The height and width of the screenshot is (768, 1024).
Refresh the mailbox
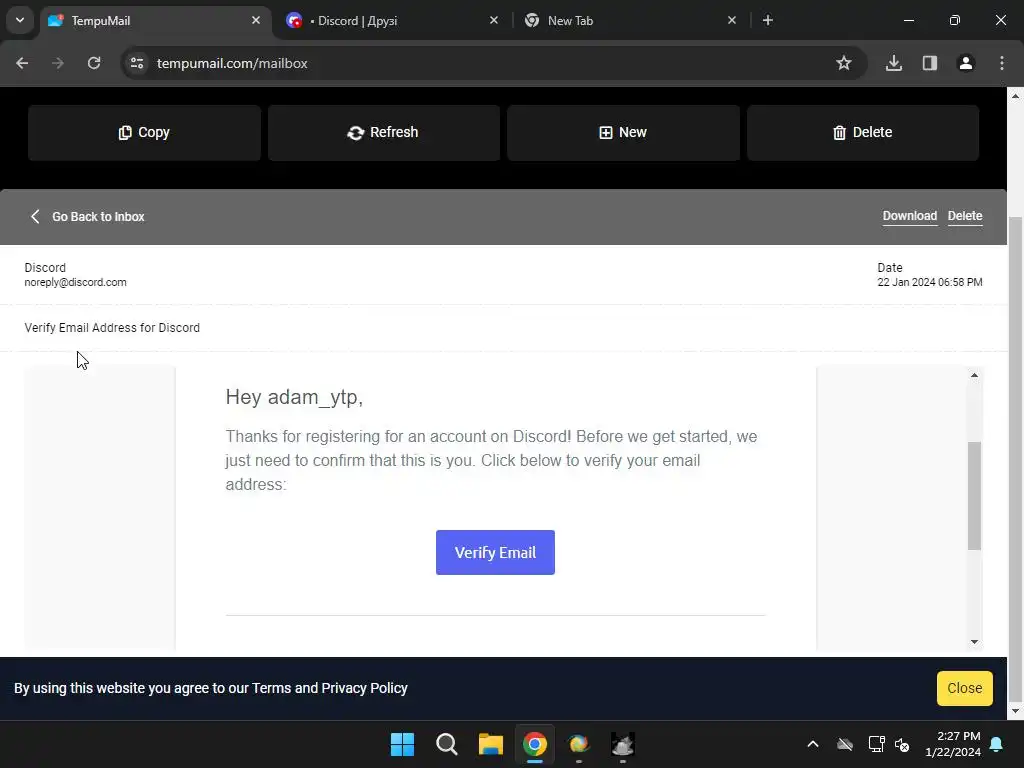(x=383, y=133)
